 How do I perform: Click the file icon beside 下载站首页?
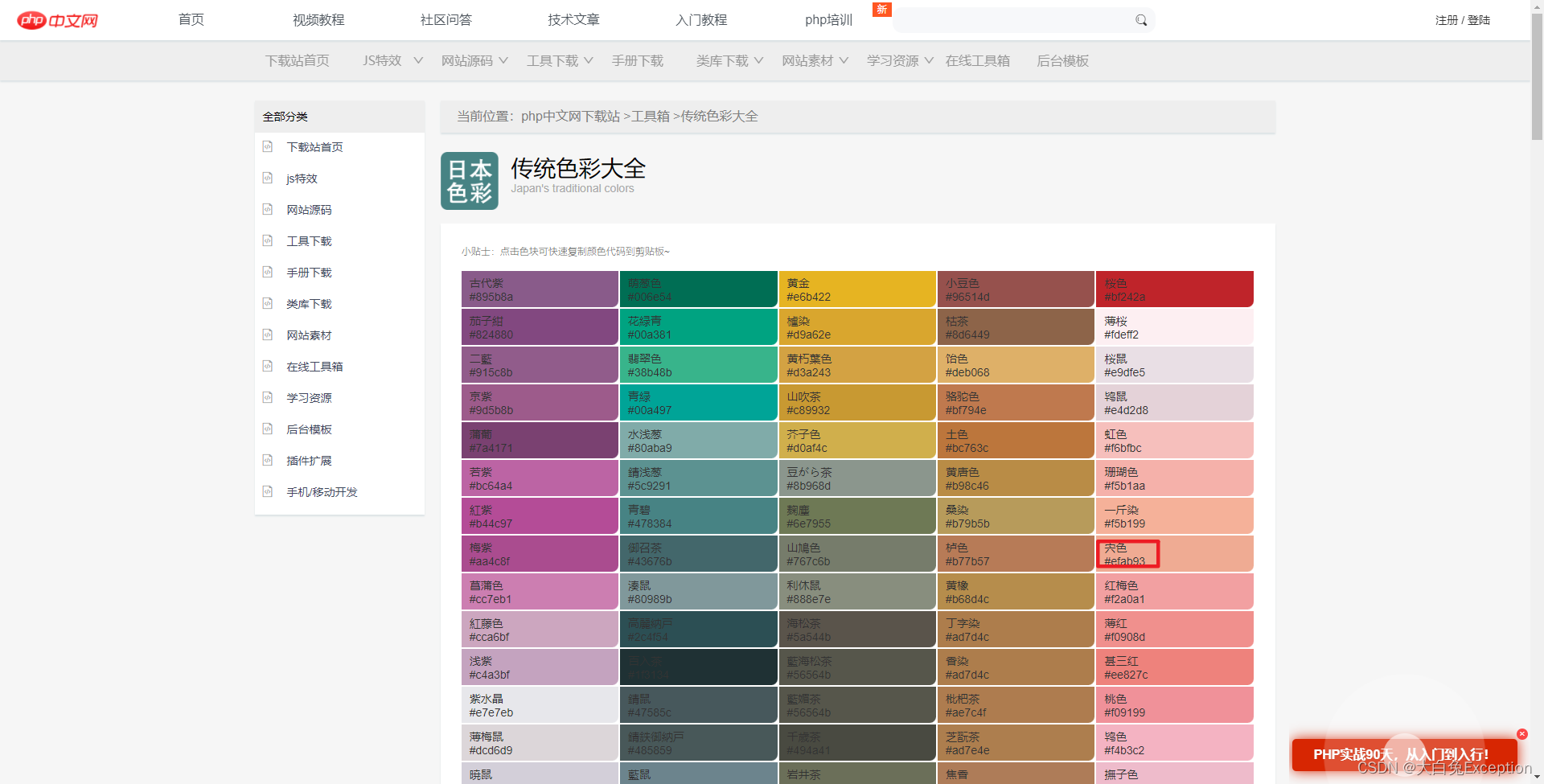tap(268, 146)
